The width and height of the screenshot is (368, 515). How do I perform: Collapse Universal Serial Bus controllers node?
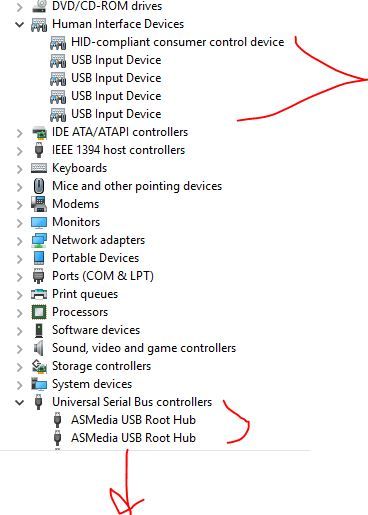[x=20, y=402]
